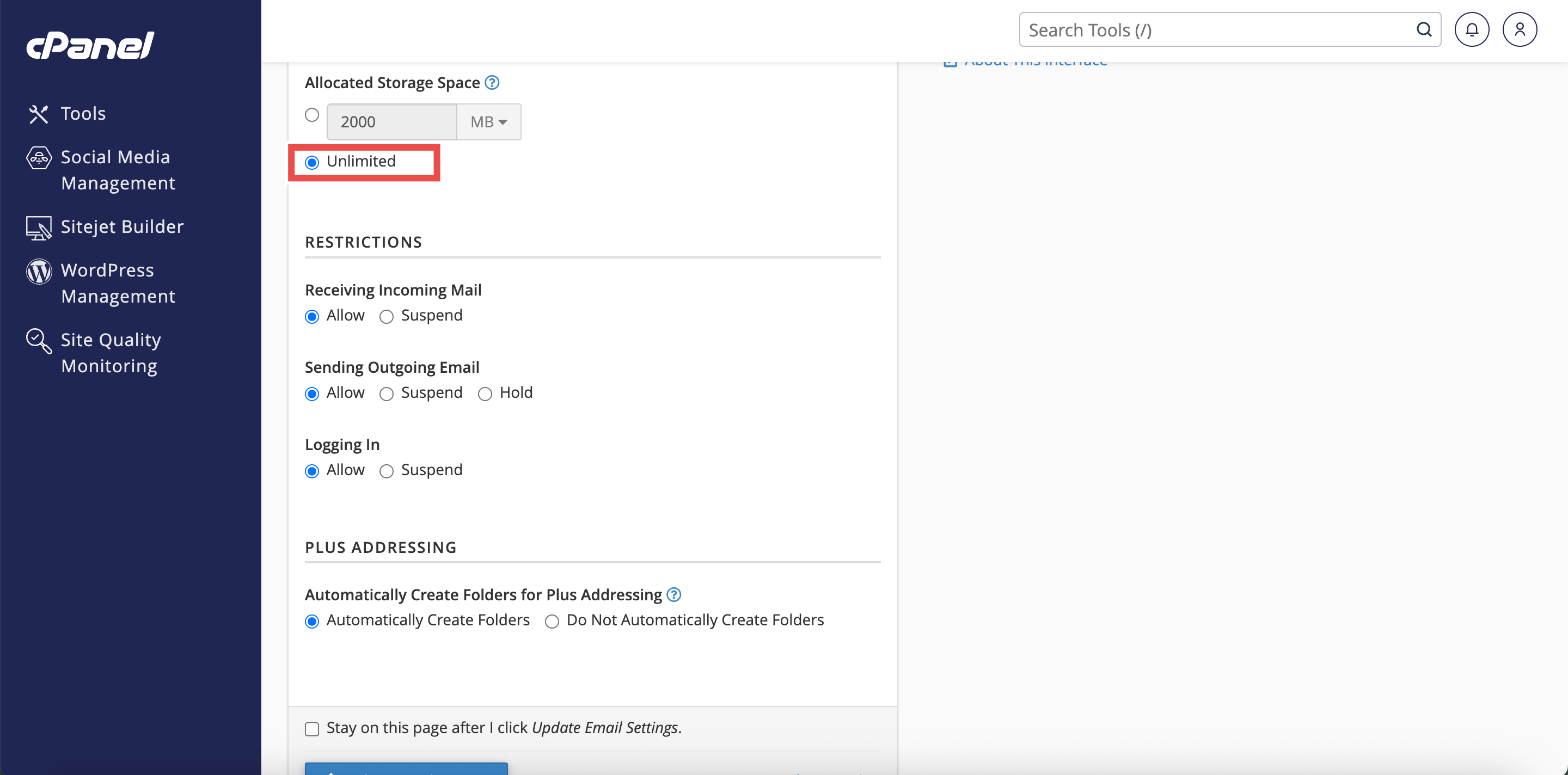
Task: Click the 2000 storage quota field
Action: point(391,122)
